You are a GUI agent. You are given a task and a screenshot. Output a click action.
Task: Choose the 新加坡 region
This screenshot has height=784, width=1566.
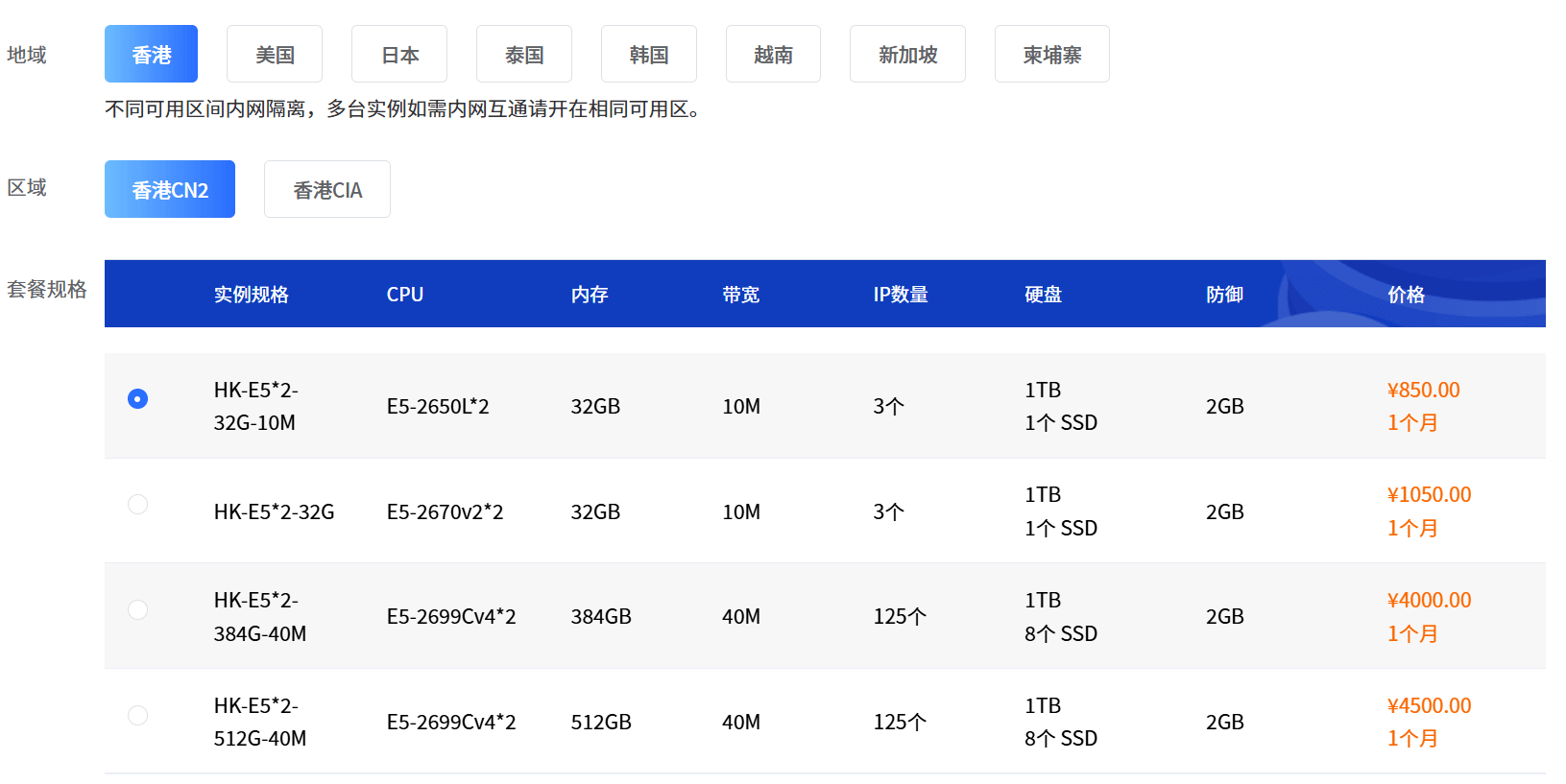click(x=907, y=55)
